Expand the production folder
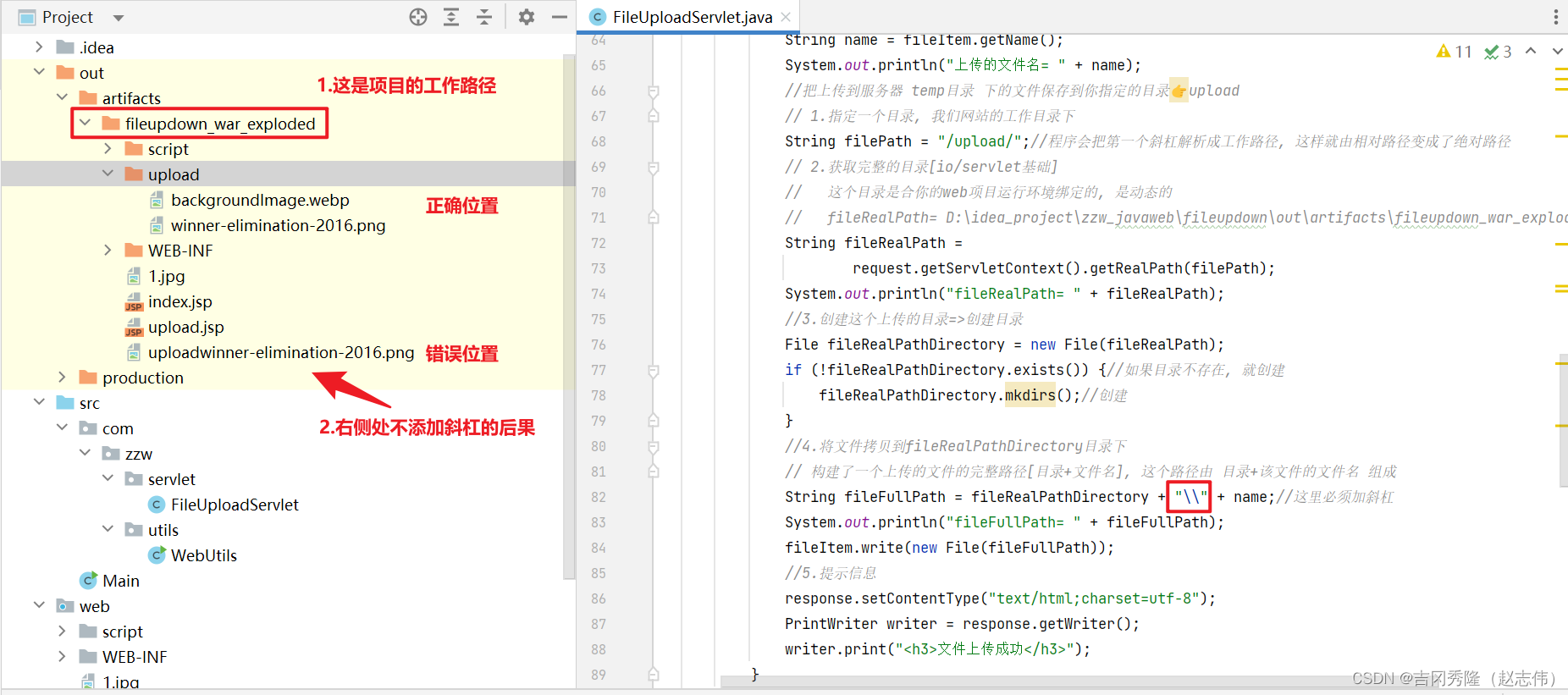Screen dimensions: 1568x695 coord(62,377)
